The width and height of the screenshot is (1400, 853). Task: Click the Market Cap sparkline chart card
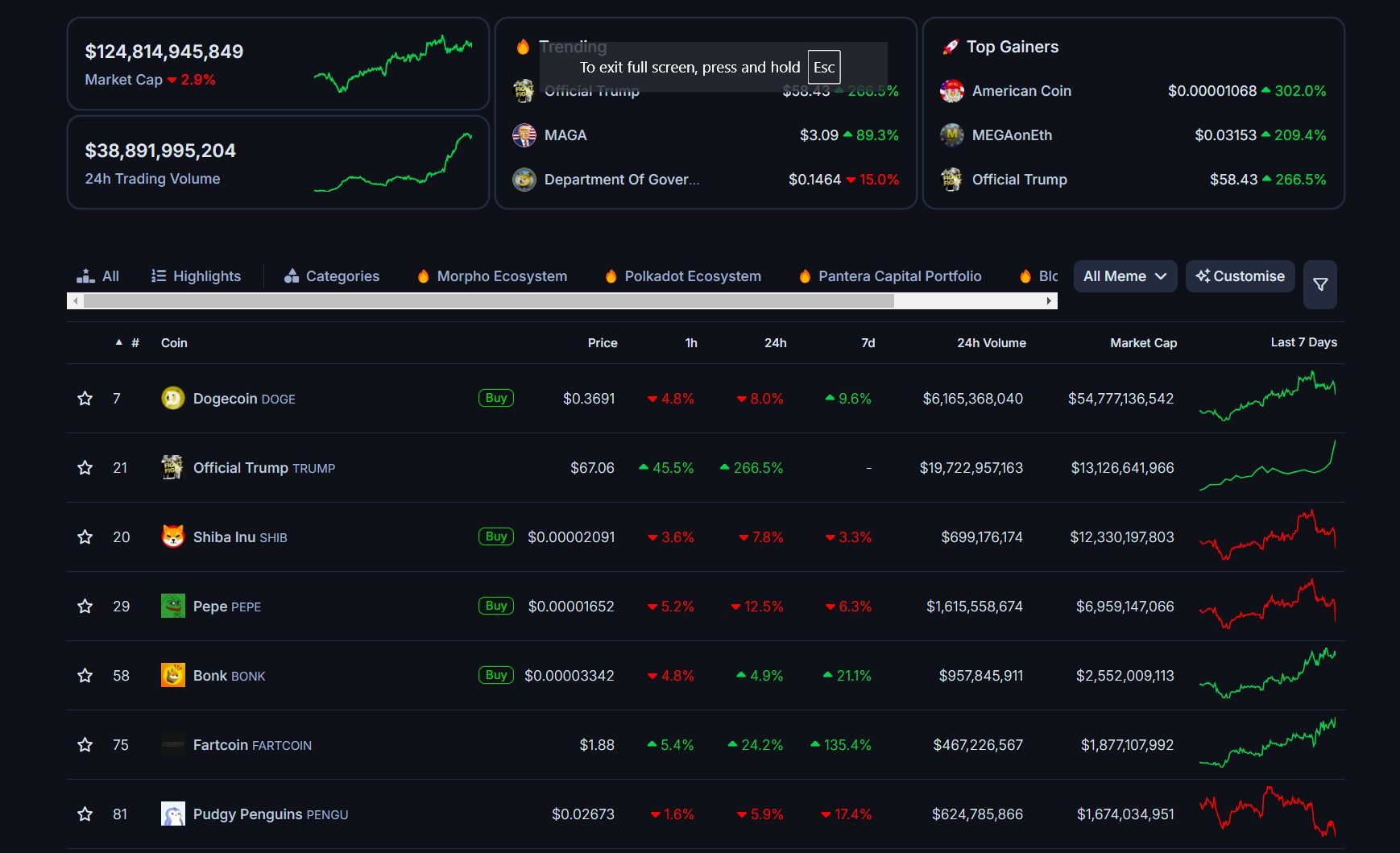click(x=393, y=64)
